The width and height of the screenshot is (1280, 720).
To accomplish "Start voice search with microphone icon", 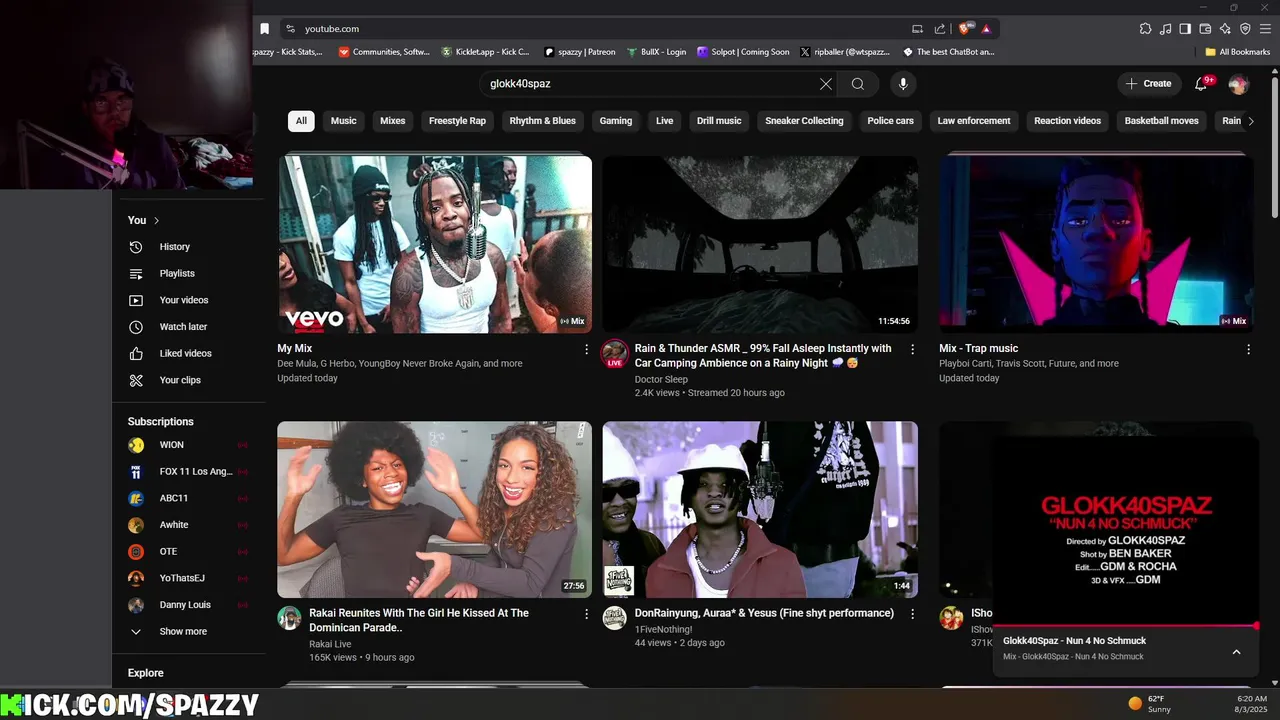I will (x=903, y=84).
